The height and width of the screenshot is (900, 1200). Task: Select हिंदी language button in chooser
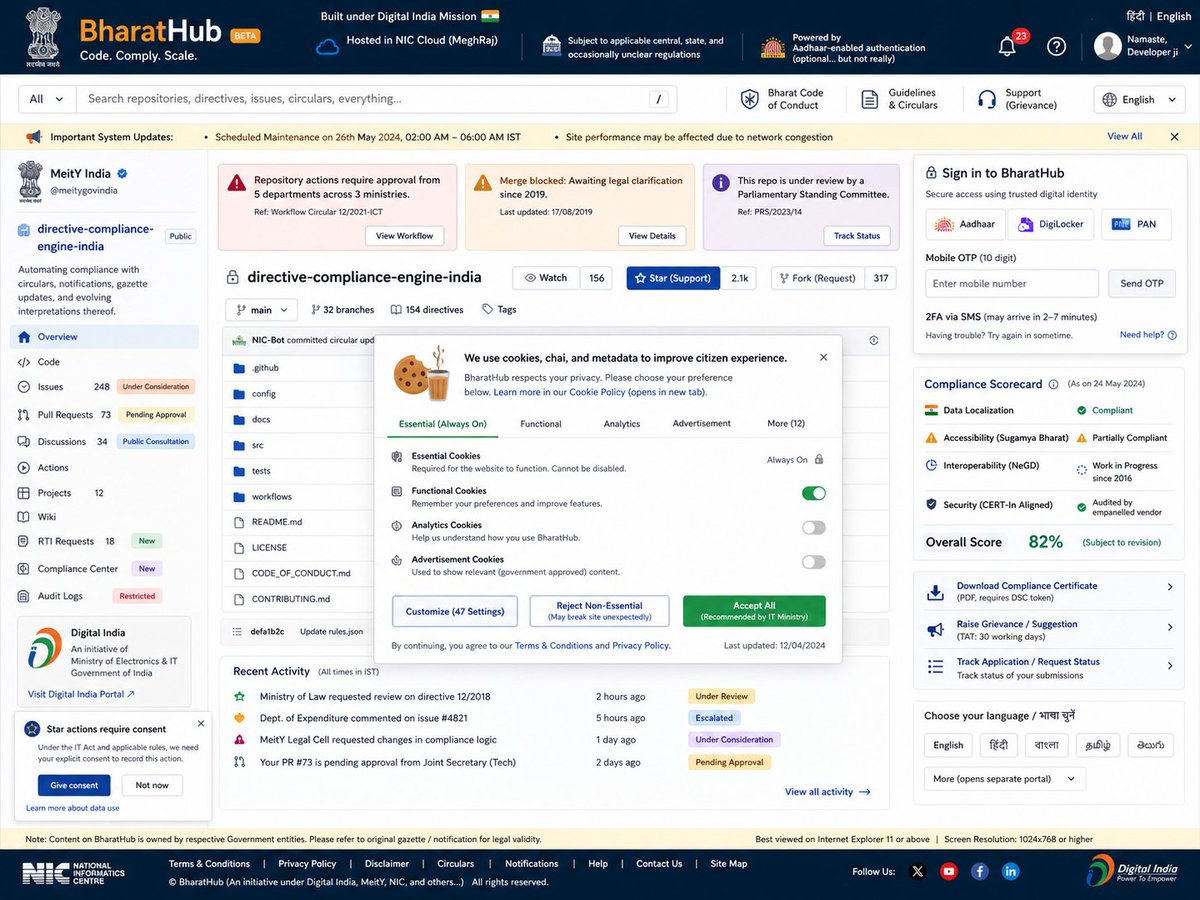coord(999,745)
